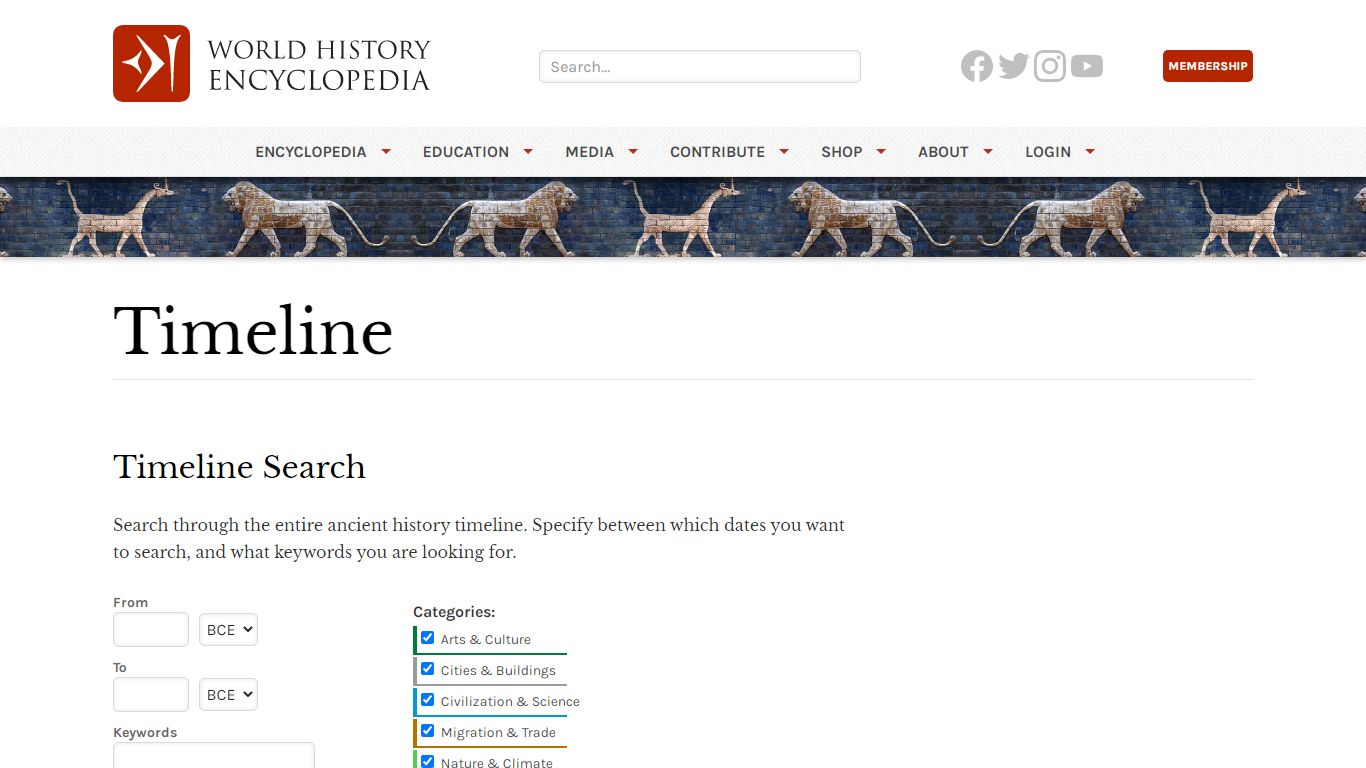Open the Education menu

tap(466, 152)
